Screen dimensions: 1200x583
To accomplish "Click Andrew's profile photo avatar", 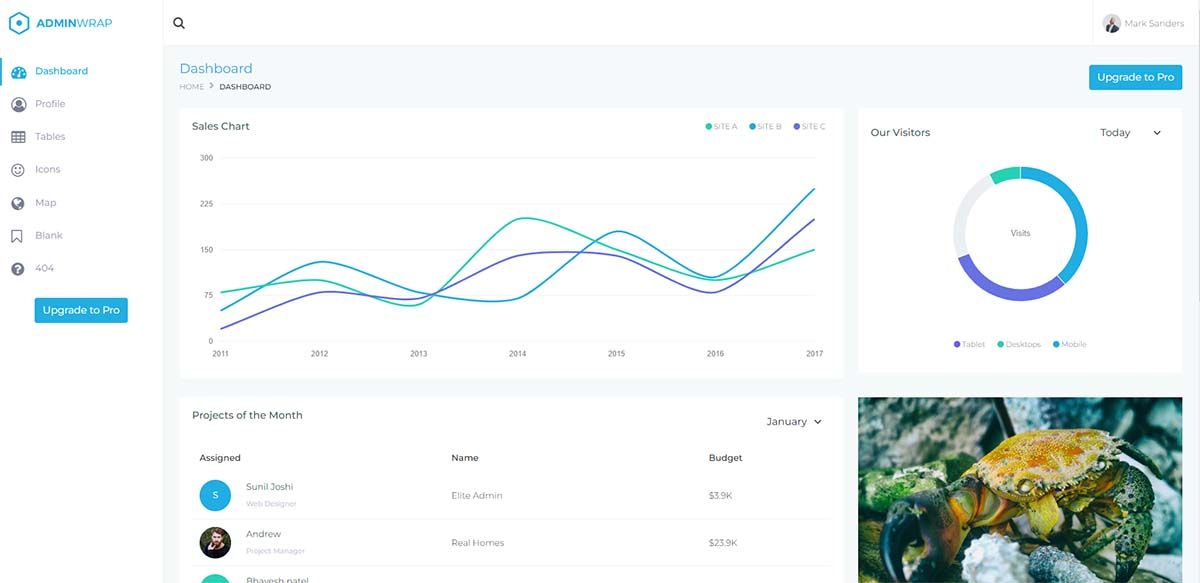I will (215, 542).
